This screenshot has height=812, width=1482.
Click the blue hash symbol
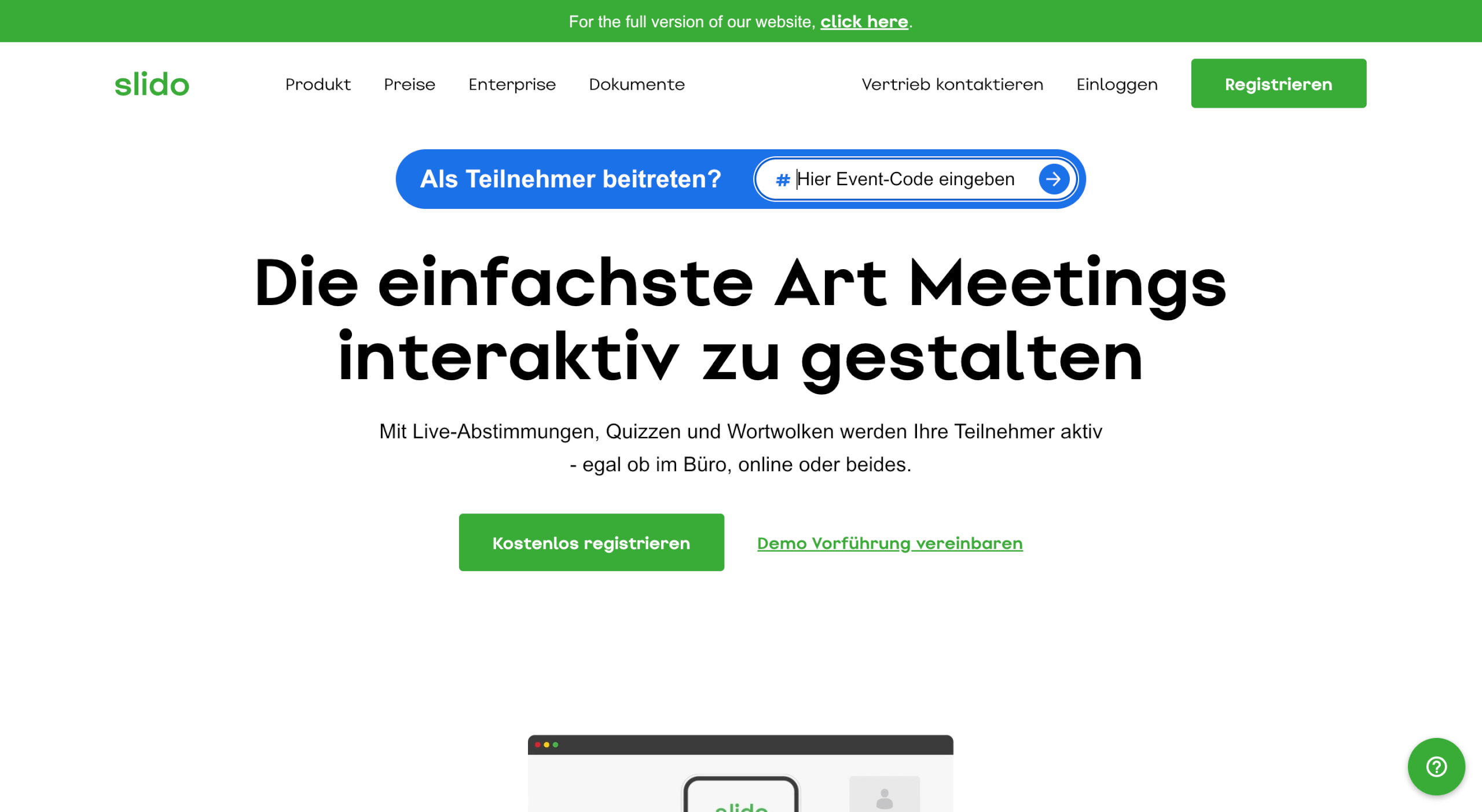click(783, 180)
